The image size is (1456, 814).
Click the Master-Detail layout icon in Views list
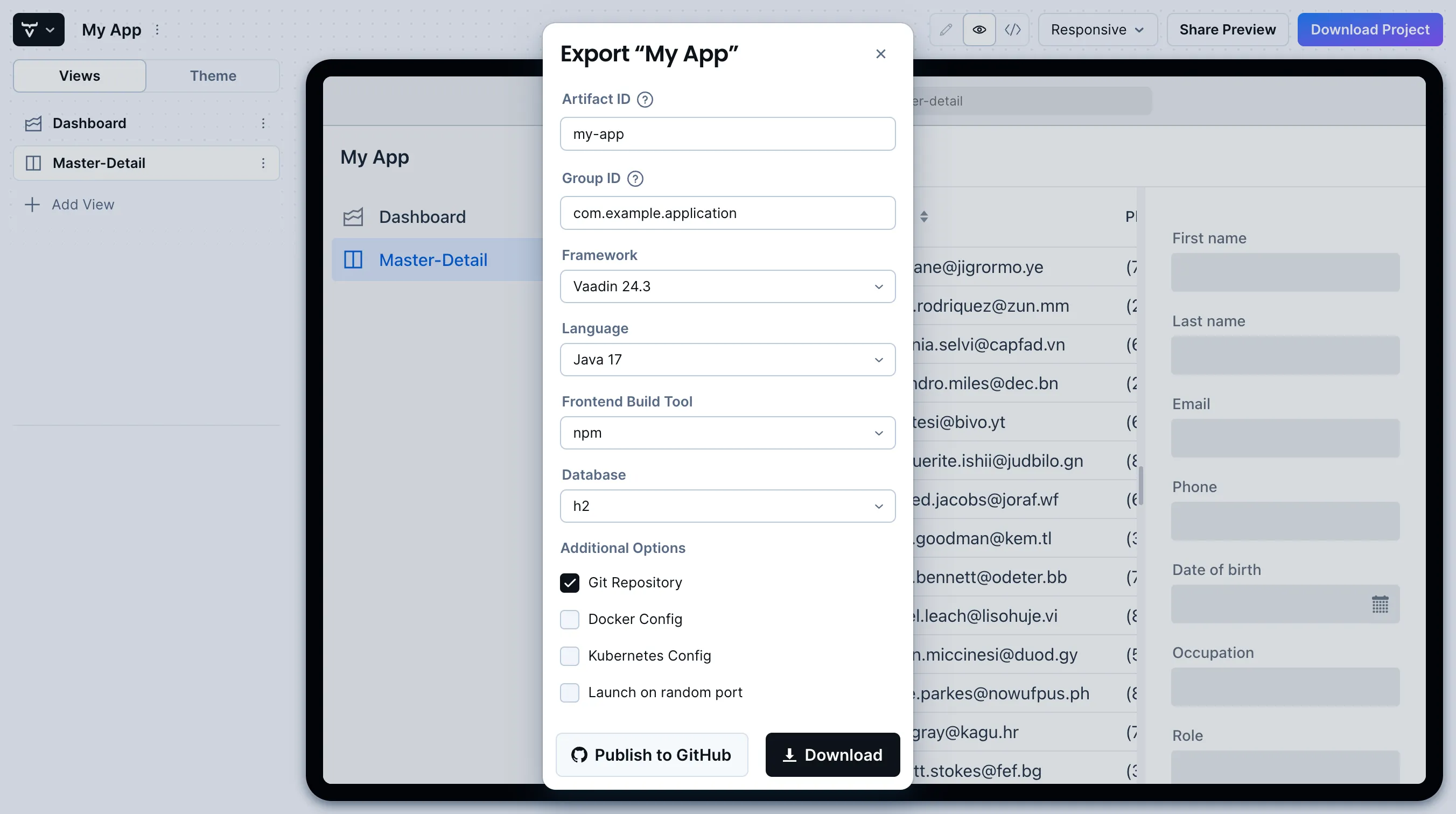coord(33,163)
